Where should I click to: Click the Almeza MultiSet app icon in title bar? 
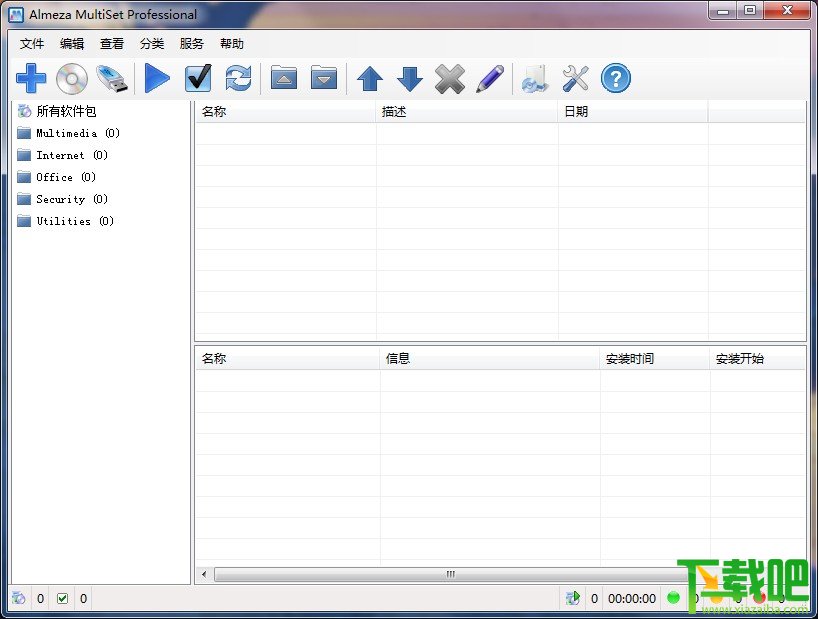click(16, 14)
